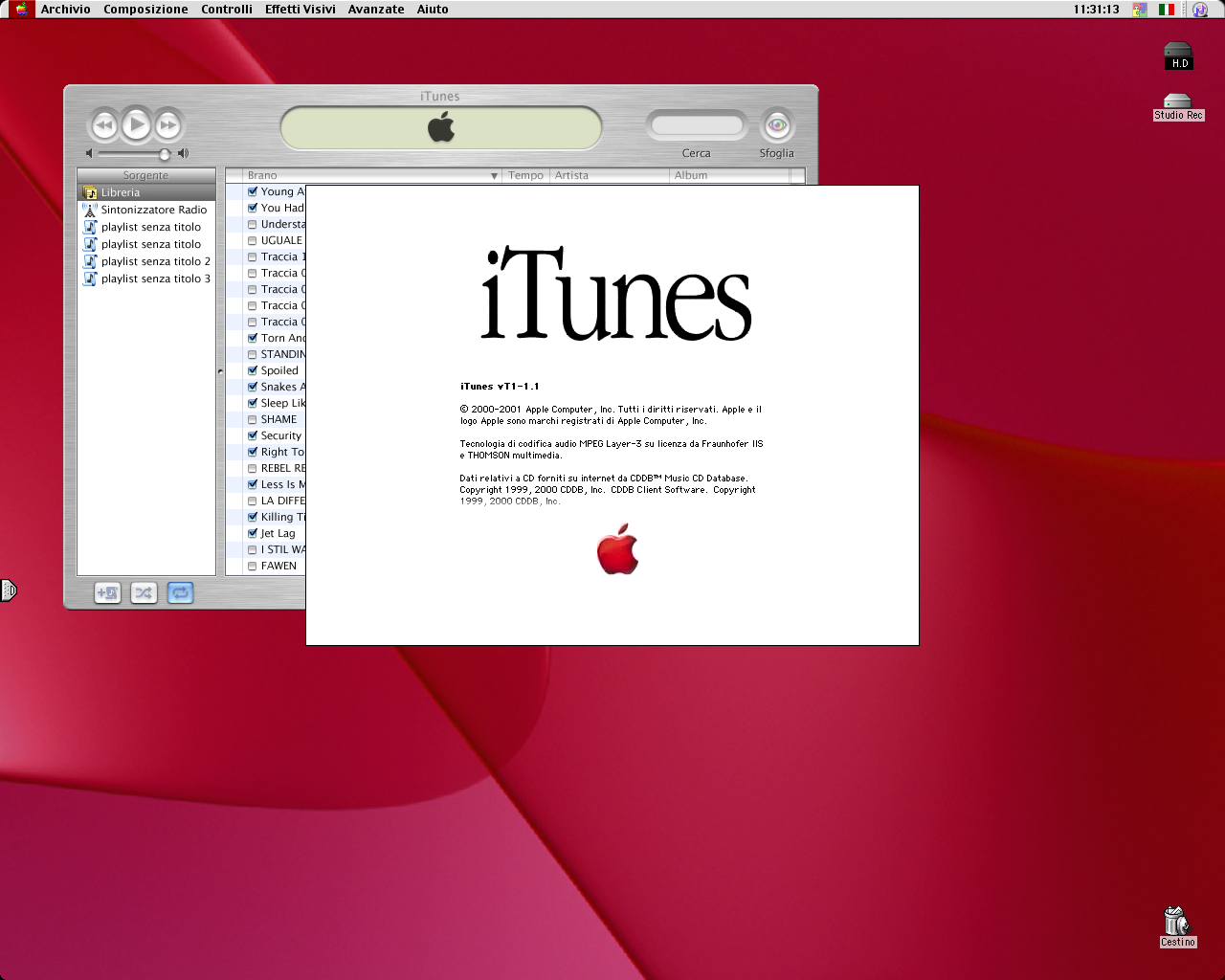Select the Sleep Lik song row text
Screen dimensions: 1225x980
[x=283, y=403]
